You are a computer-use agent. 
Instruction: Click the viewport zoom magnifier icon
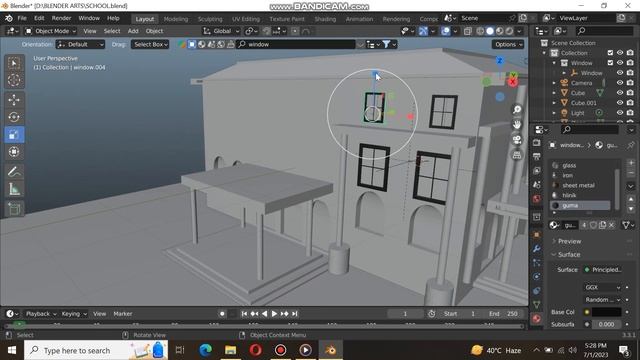[517, 109]
